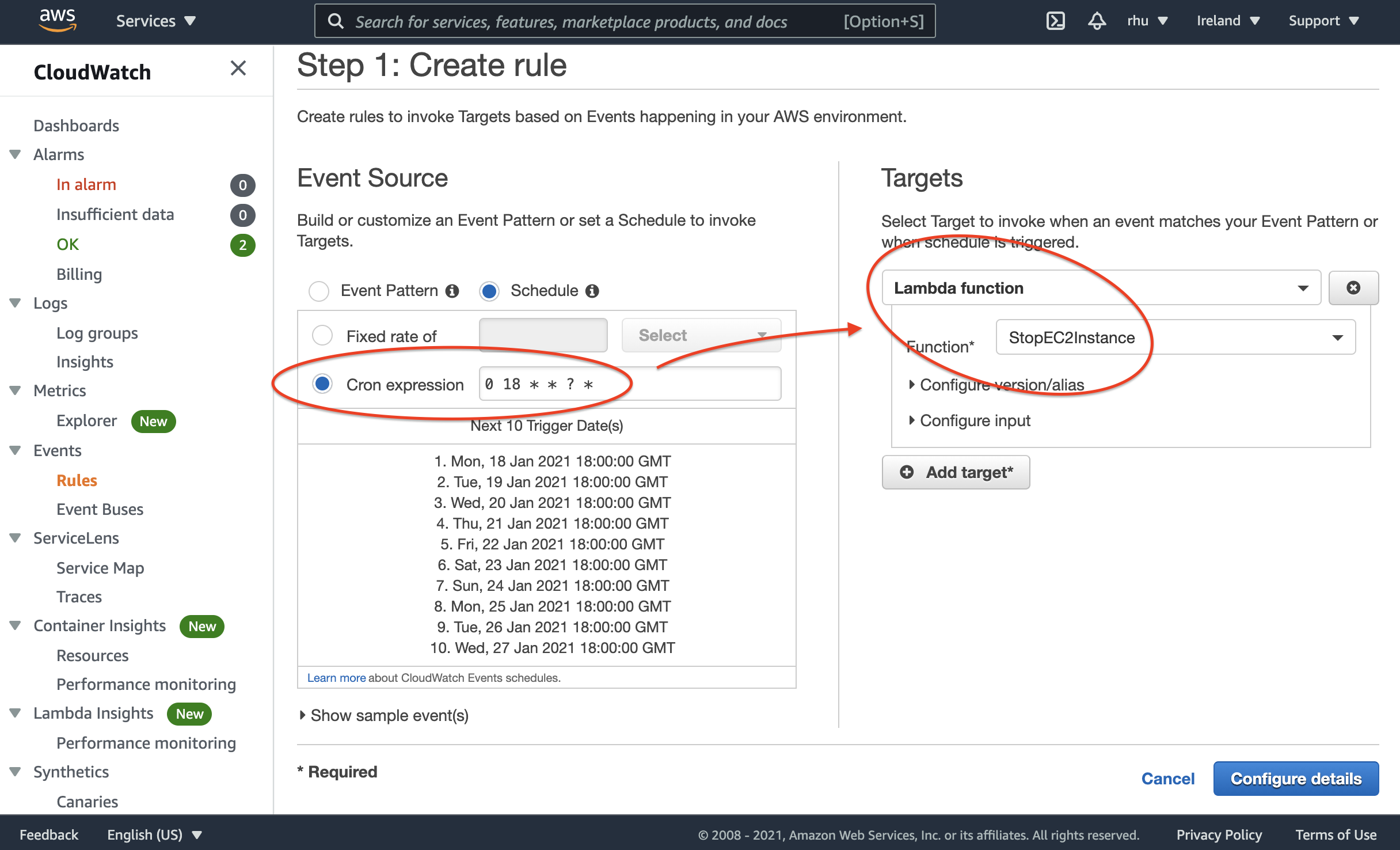Open Dashboards in the sidebar

[76, 126]
